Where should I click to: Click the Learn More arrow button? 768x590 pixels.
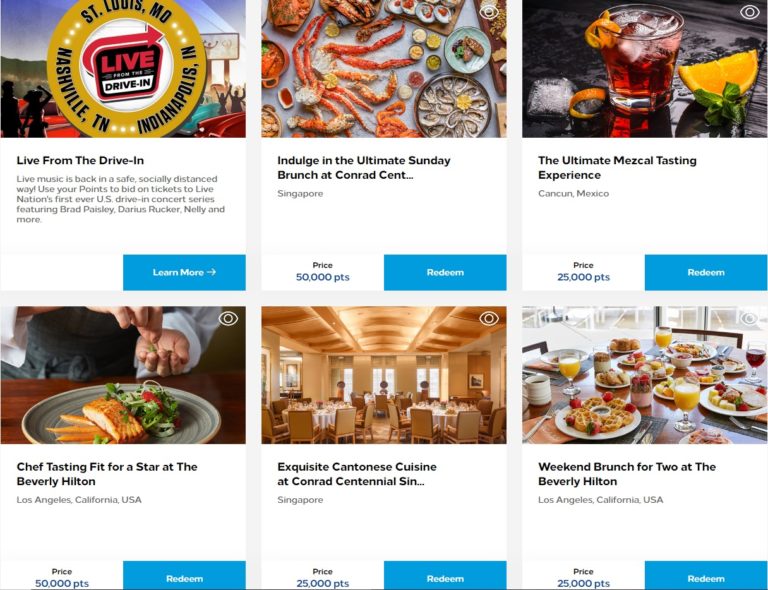184,272
